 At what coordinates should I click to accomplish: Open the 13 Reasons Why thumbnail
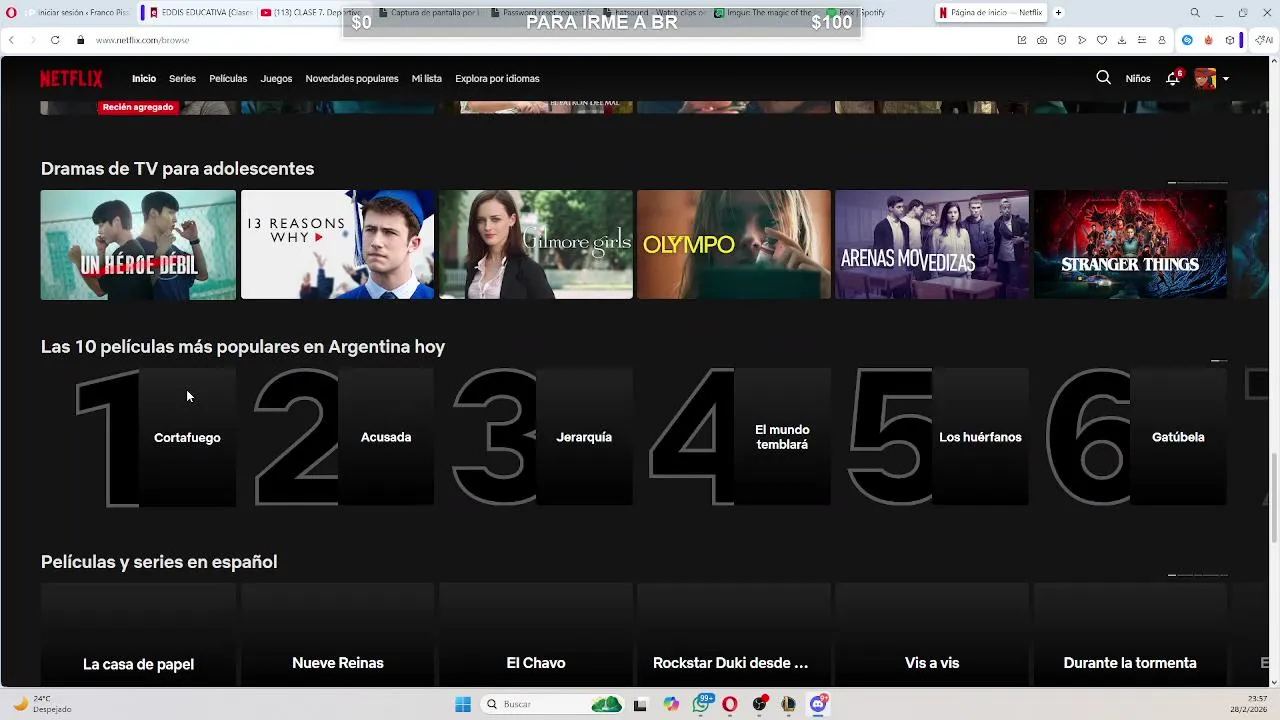tap(338, 245)
